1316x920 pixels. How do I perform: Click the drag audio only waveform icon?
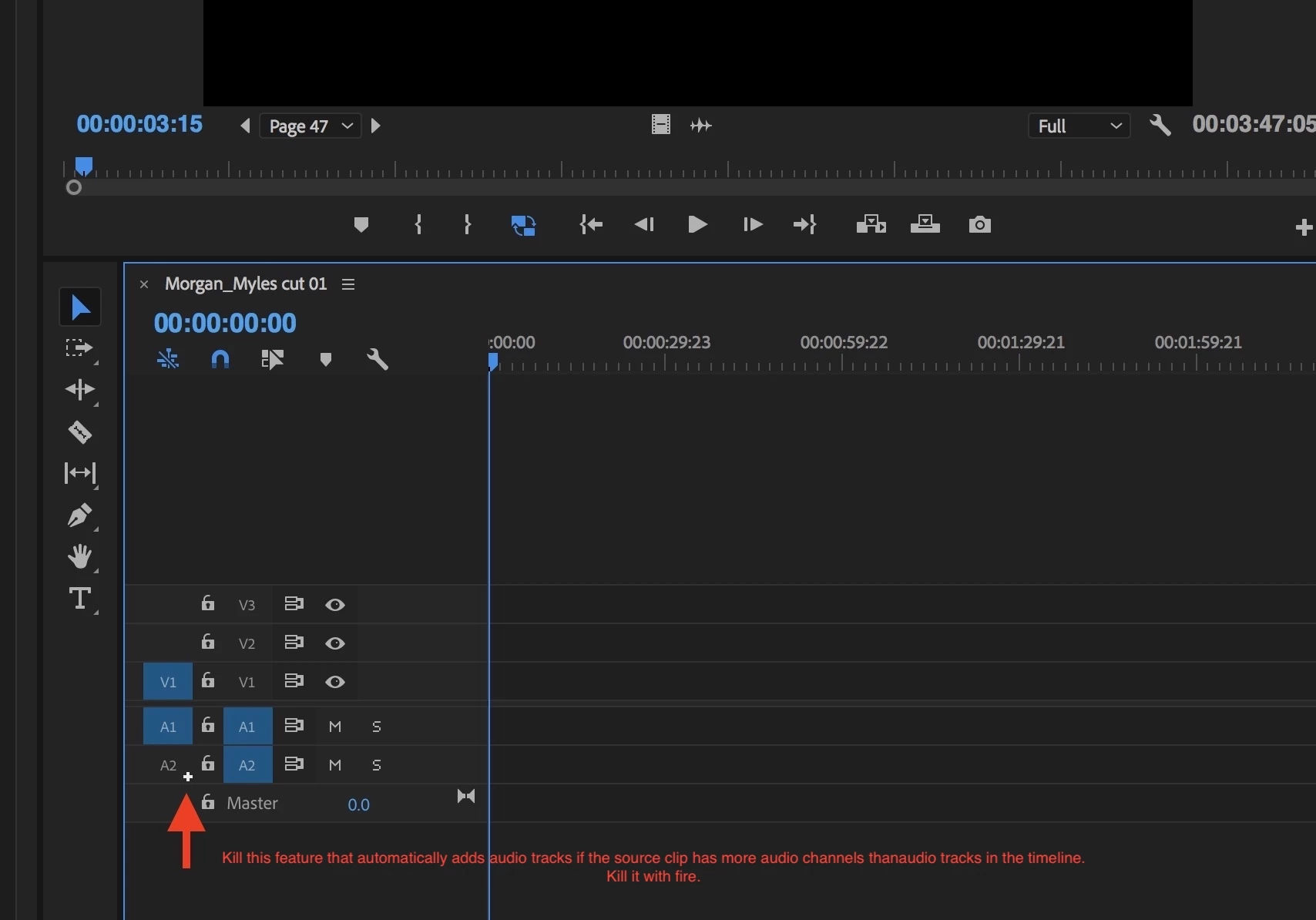point(701,125)
